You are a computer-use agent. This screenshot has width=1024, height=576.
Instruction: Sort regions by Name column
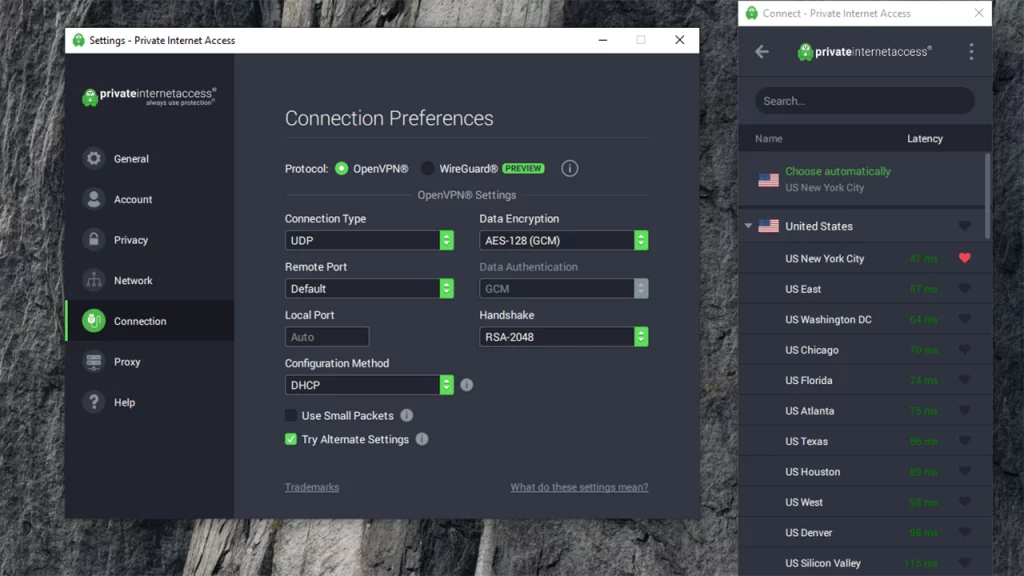[x=769, y=138]
